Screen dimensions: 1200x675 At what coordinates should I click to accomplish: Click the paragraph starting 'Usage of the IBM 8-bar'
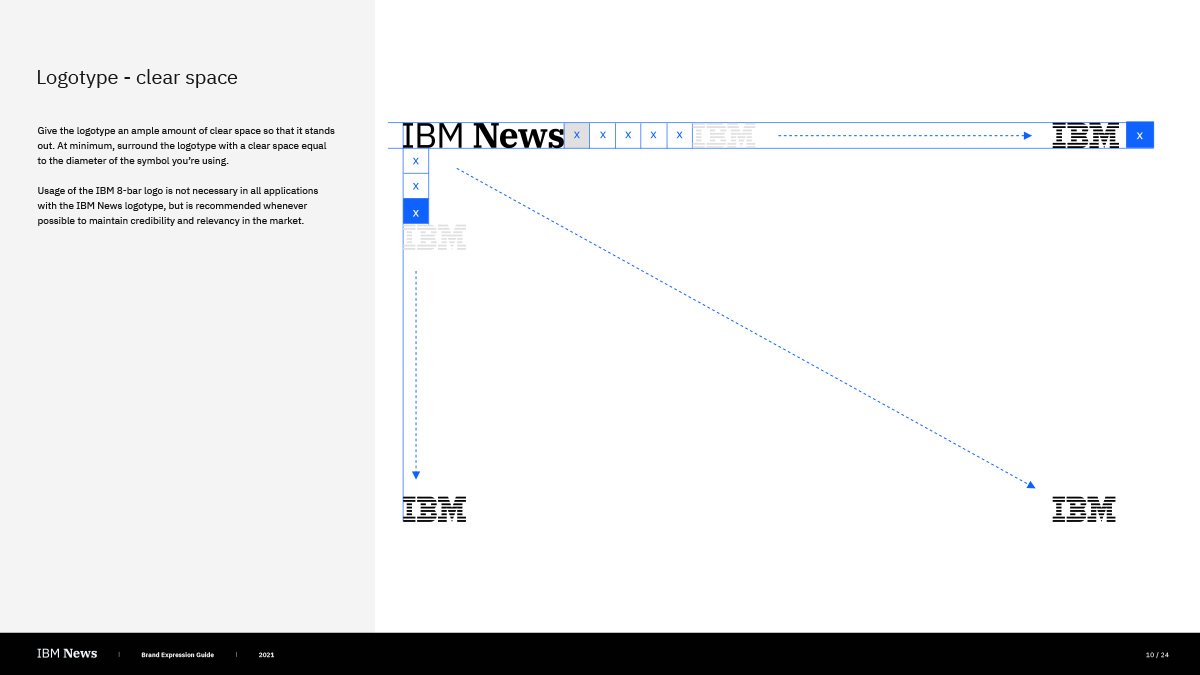pyautogui.click(x=179, y=205)
